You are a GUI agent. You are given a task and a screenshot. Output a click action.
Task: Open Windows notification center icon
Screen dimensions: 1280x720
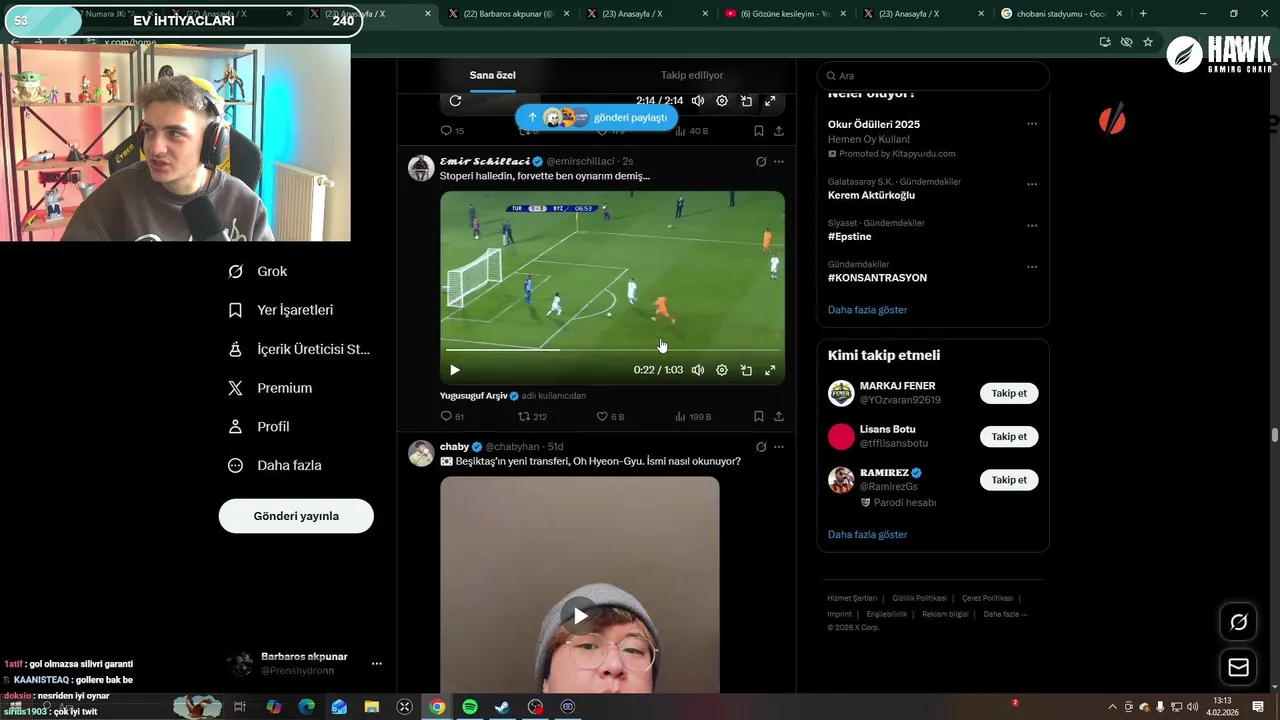pos(1258,707)
